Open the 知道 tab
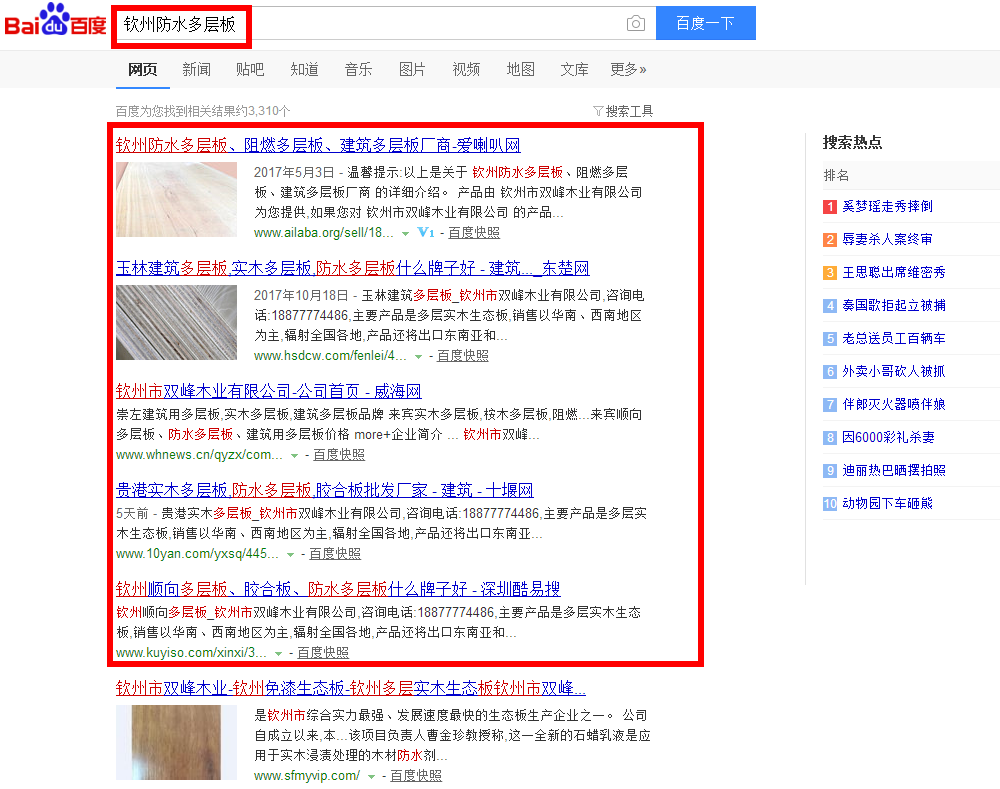This screenshot has height=789, width=1000. pos(304,70)
